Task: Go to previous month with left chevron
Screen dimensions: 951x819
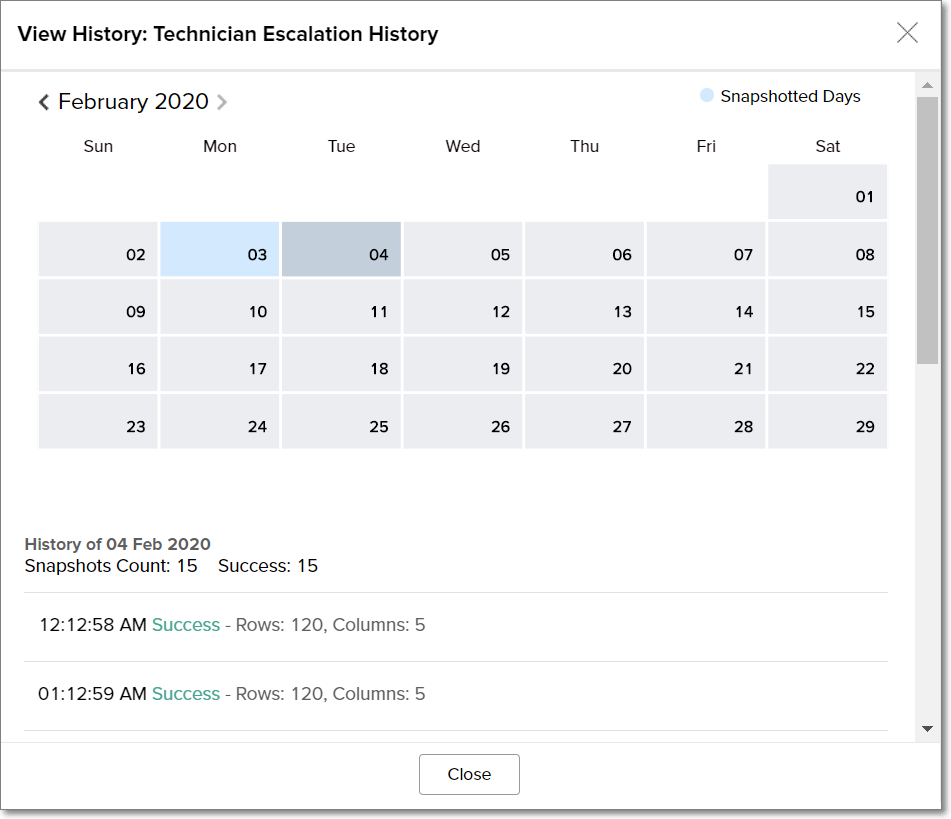Action: pos(44,102)
